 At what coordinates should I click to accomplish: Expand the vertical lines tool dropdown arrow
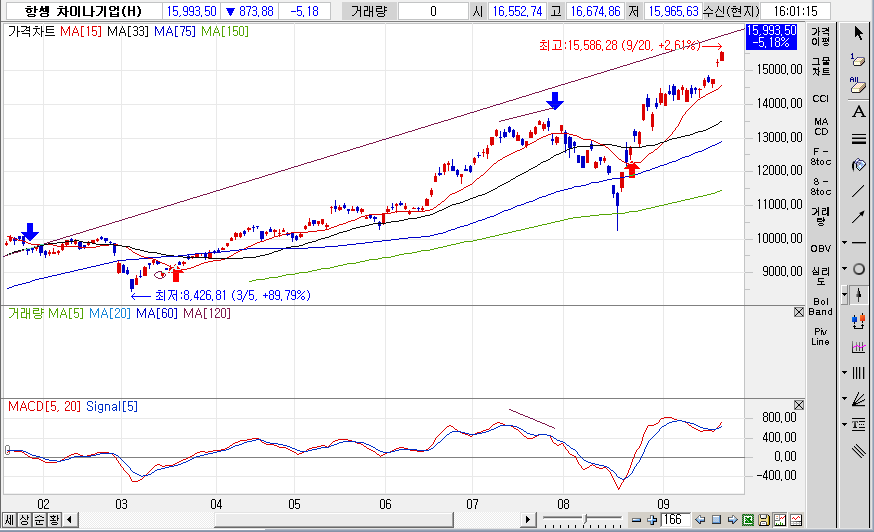pyautogui.click(x=845, y=373)
